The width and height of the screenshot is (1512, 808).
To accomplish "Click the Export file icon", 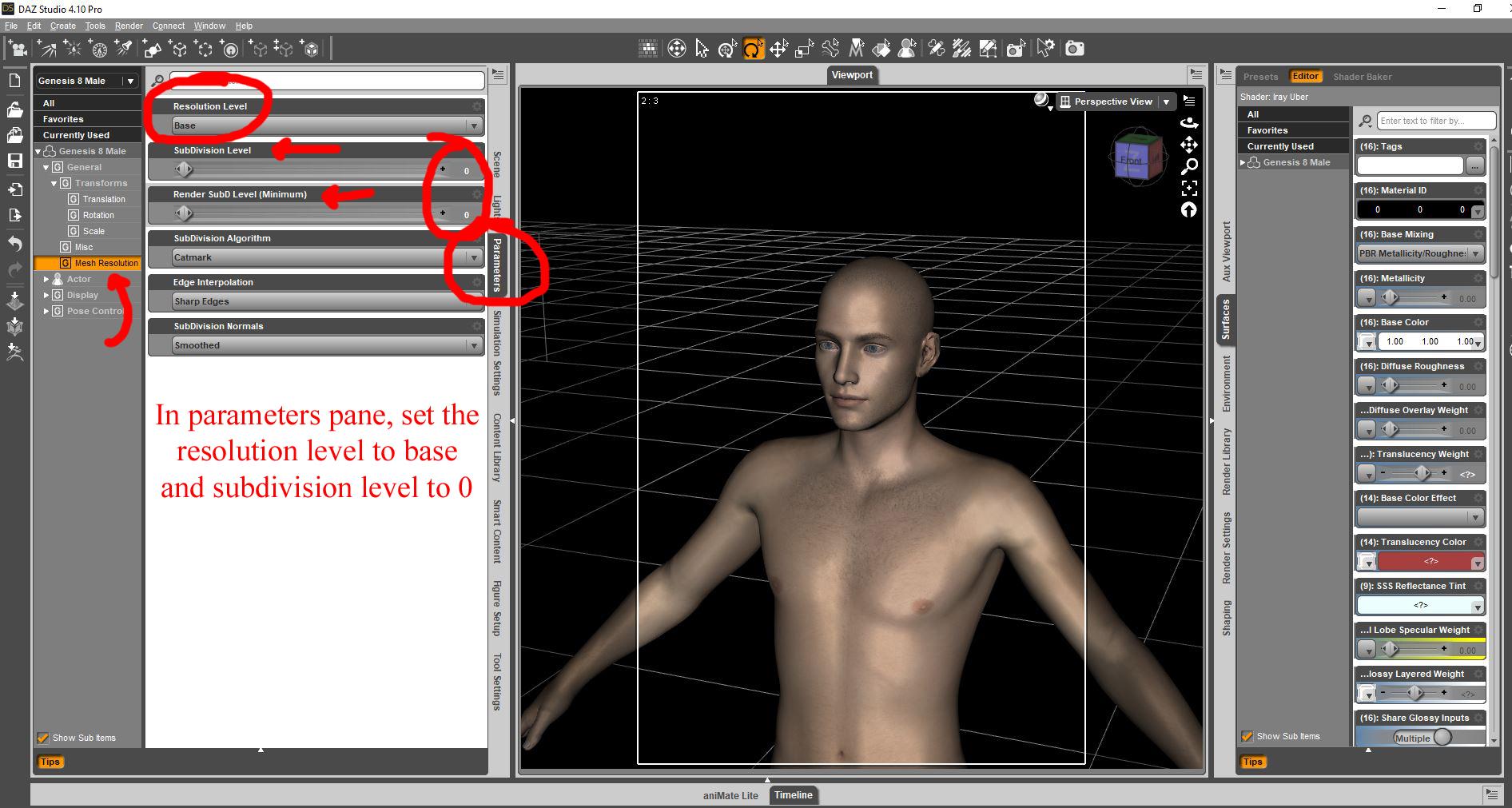I will click(14, 215).
